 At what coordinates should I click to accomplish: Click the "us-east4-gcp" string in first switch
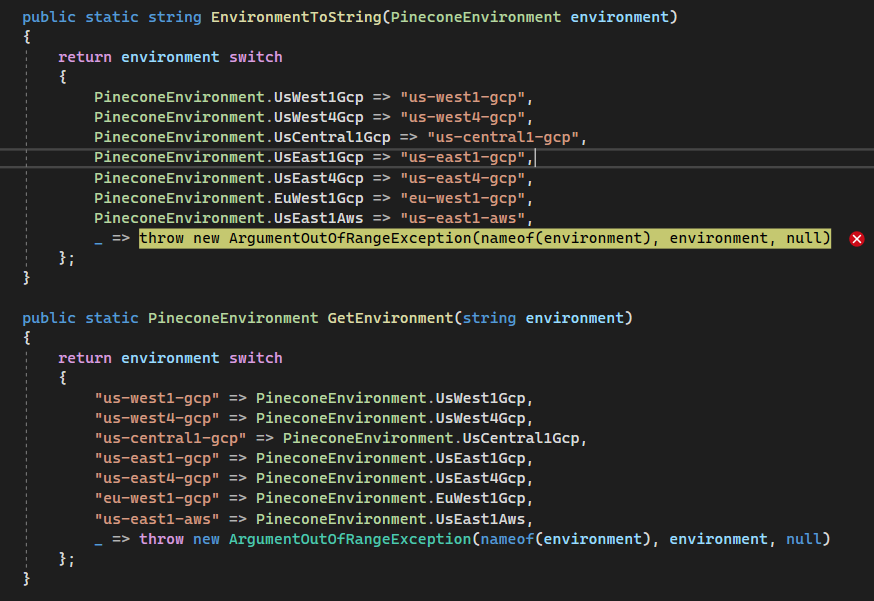pyautogui.click(x=463, y=178)
